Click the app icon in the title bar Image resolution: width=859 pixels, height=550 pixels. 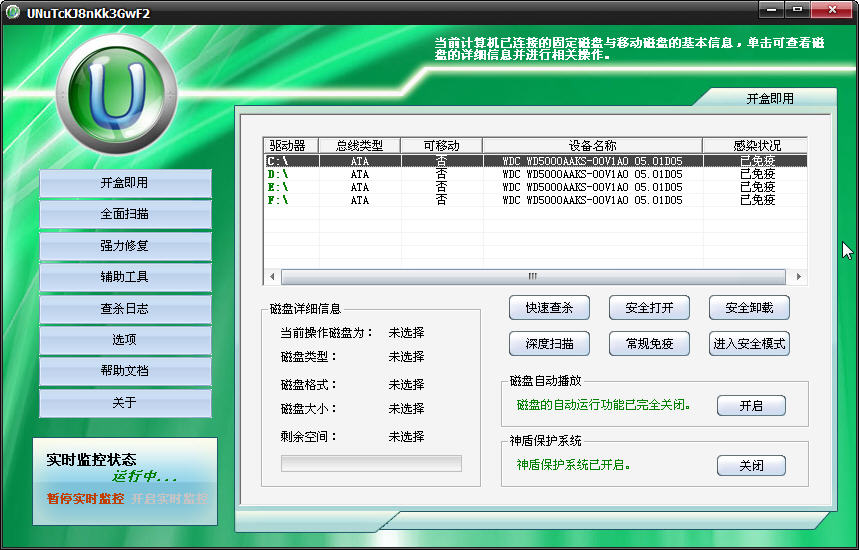(13, 12)
